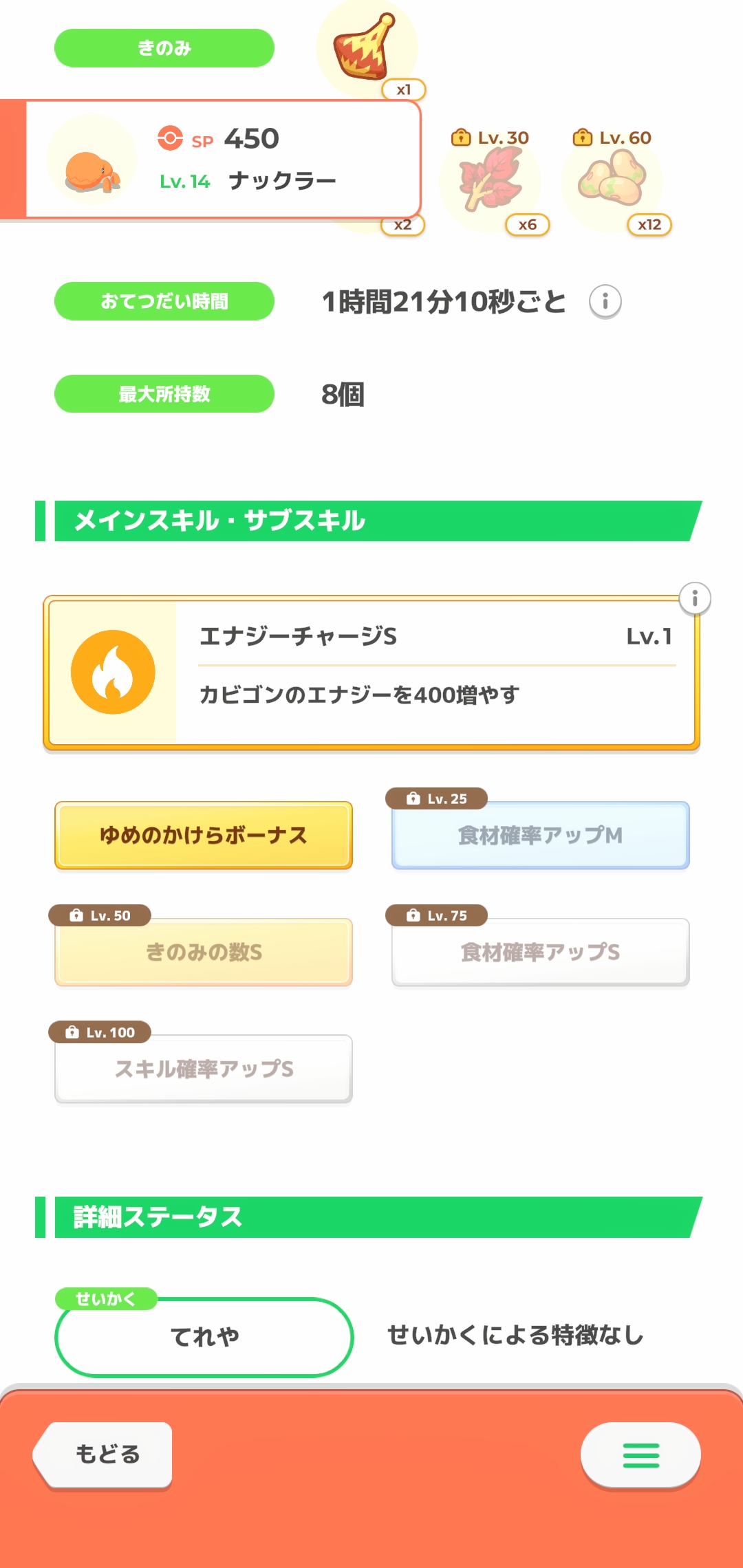Tap the てれや nature box
The height and width of the screenshot is (1568, 743).
(204, 1337)
